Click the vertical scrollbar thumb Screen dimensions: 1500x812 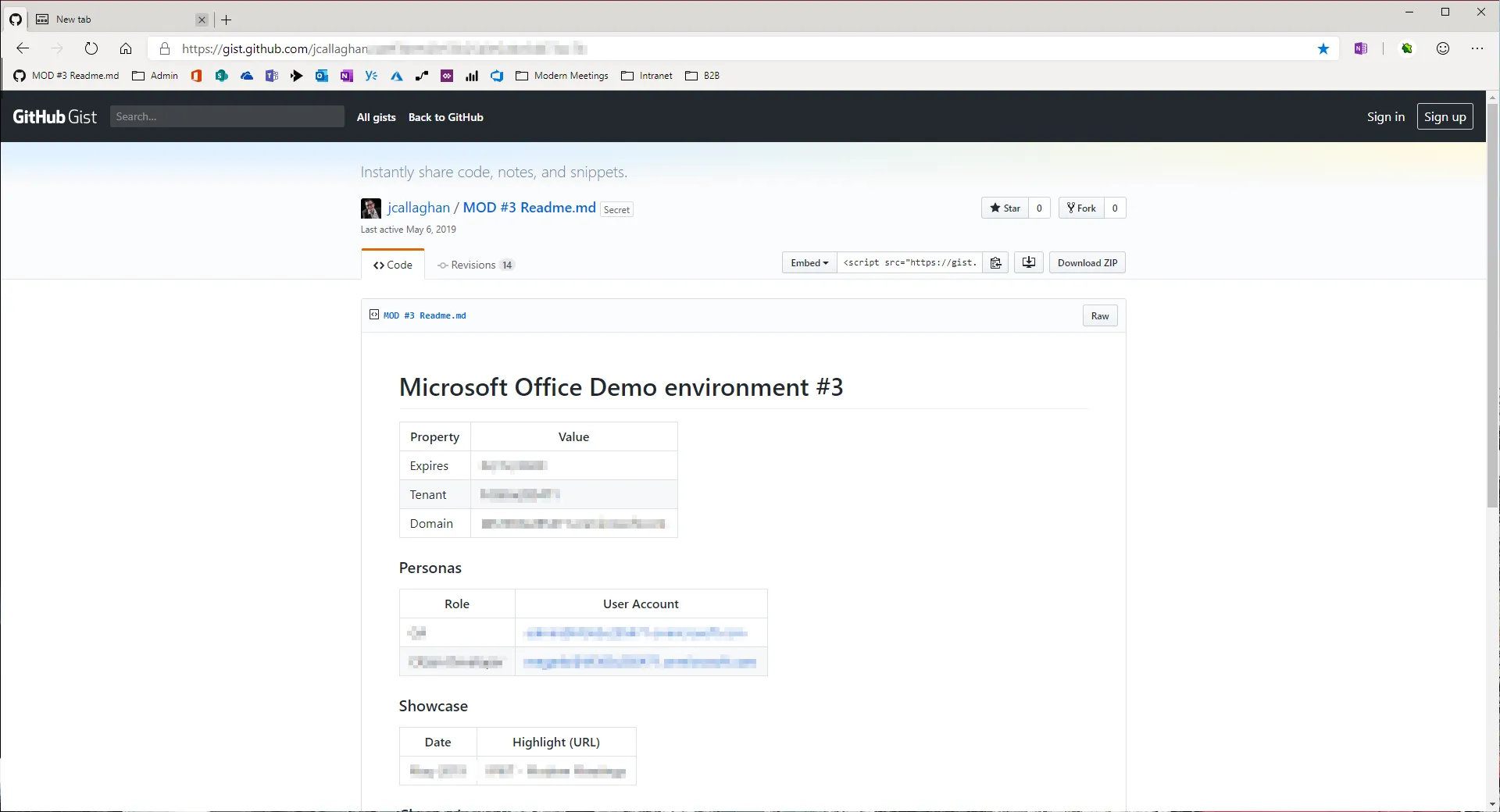pyautogui.click(x=1493, y=306)
